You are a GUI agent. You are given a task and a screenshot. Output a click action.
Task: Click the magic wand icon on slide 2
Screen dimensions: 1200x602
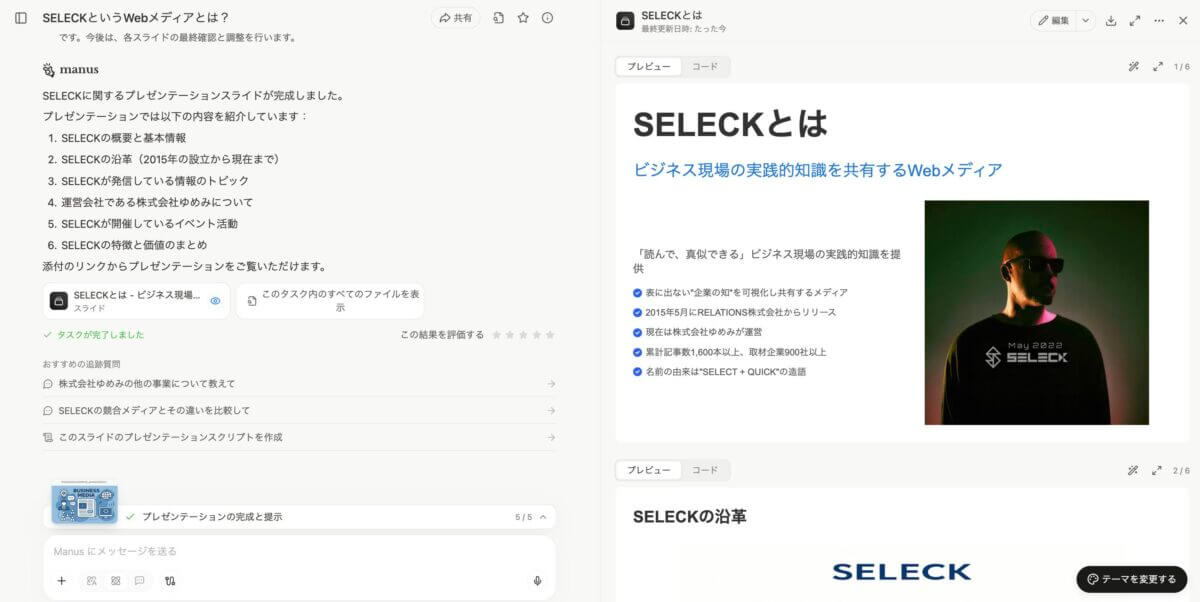click(1133, 470)
